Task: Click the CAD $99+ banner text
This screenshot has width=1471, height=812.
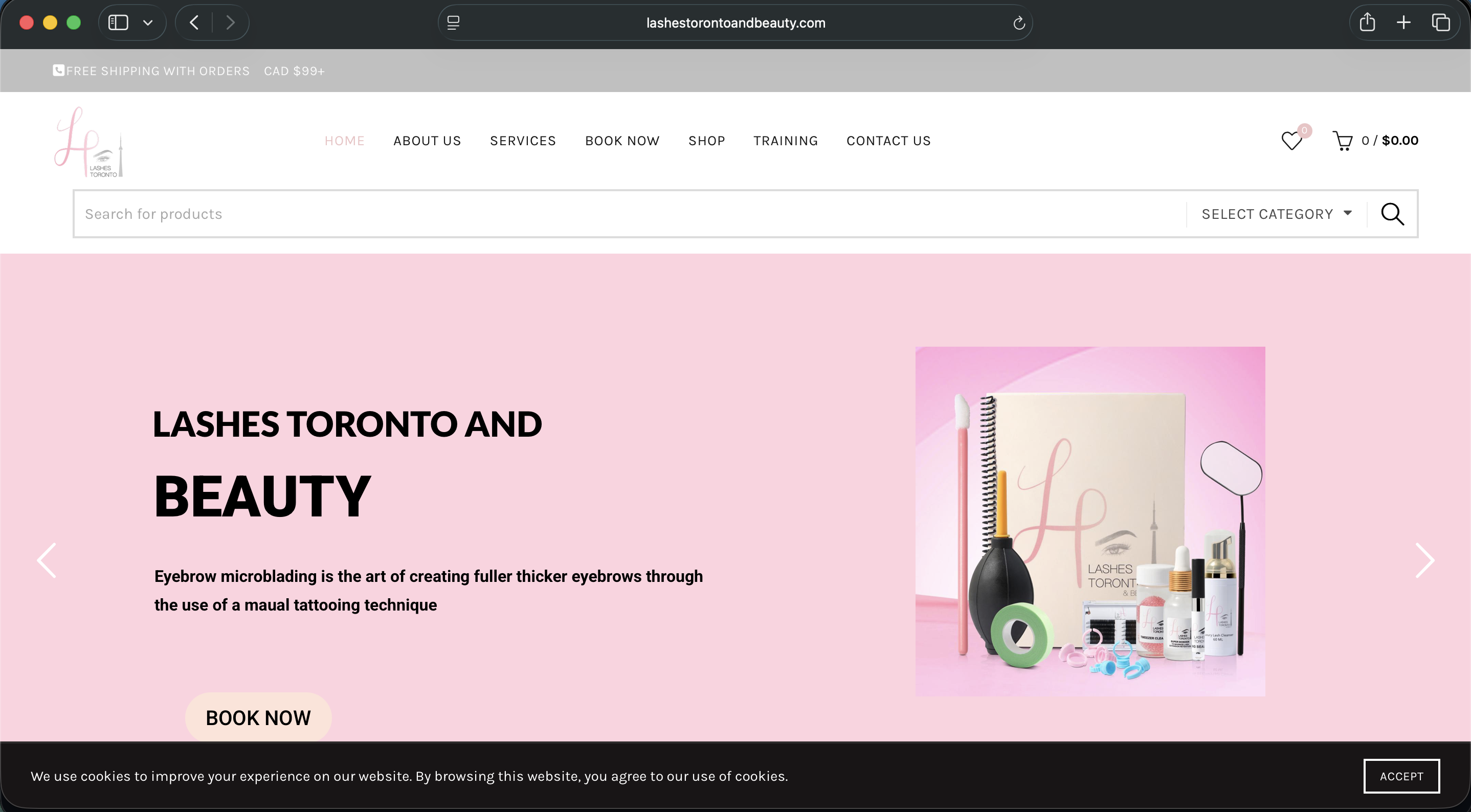Action: pyautogui.click(x=294, y=71)
